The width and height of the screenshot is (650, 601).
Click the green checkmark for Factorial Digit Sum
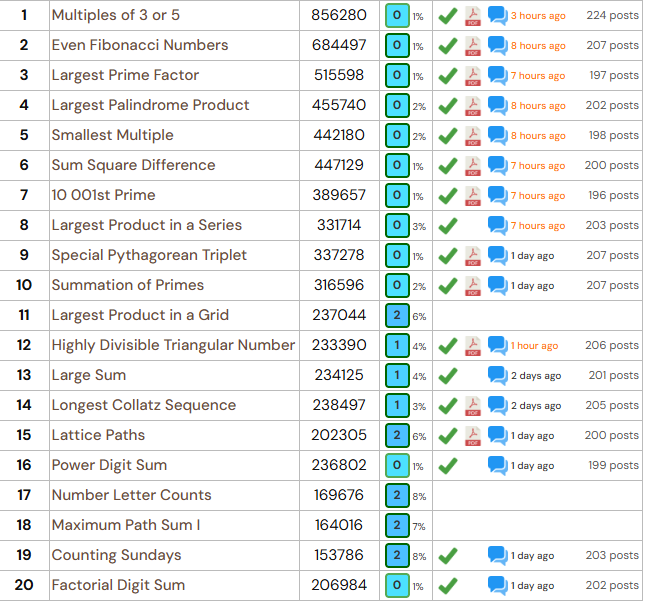tap(448, 586)
